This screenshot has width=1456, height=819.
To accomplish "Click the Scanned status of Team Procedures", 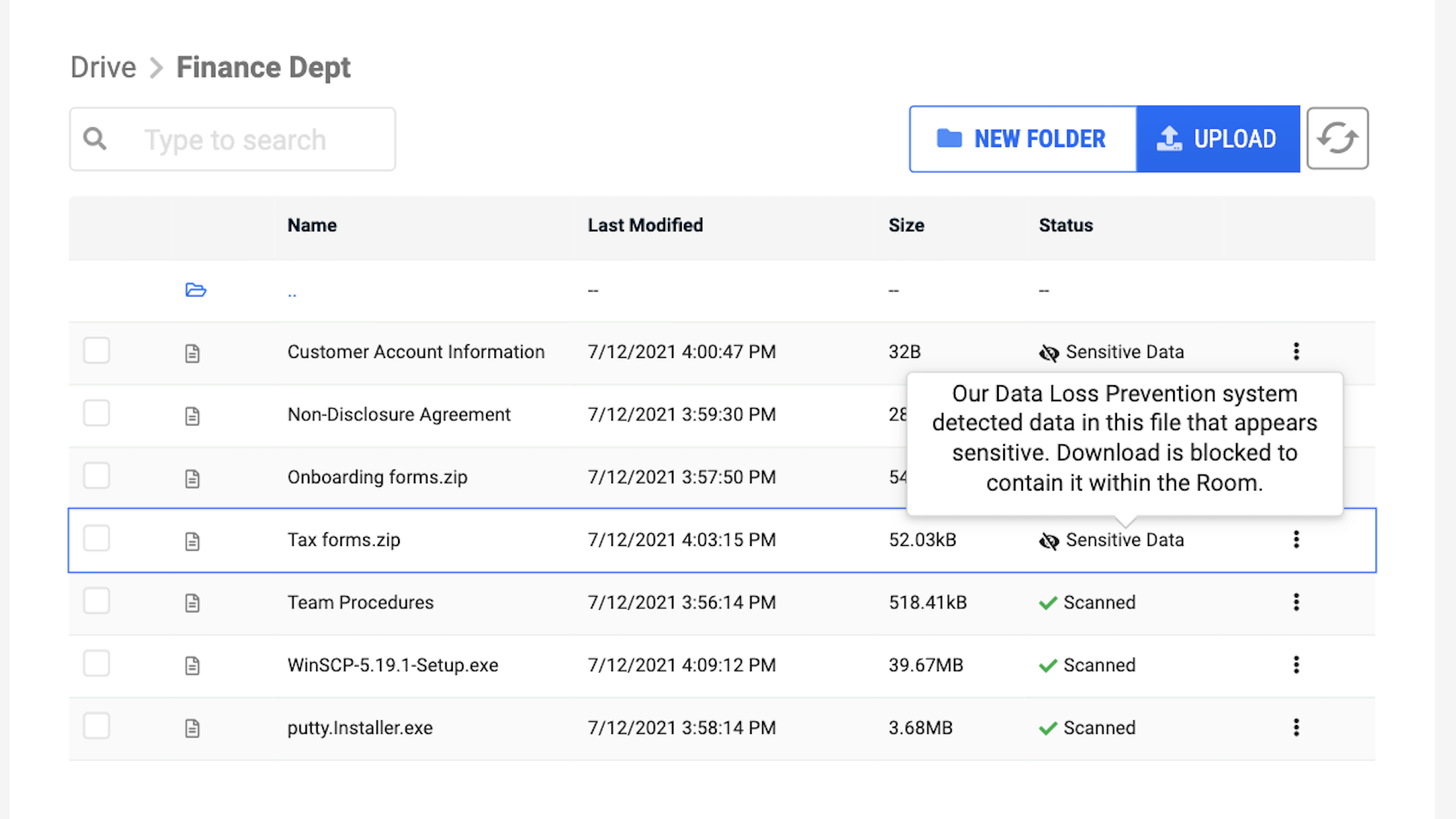I will click(1100, 603).
